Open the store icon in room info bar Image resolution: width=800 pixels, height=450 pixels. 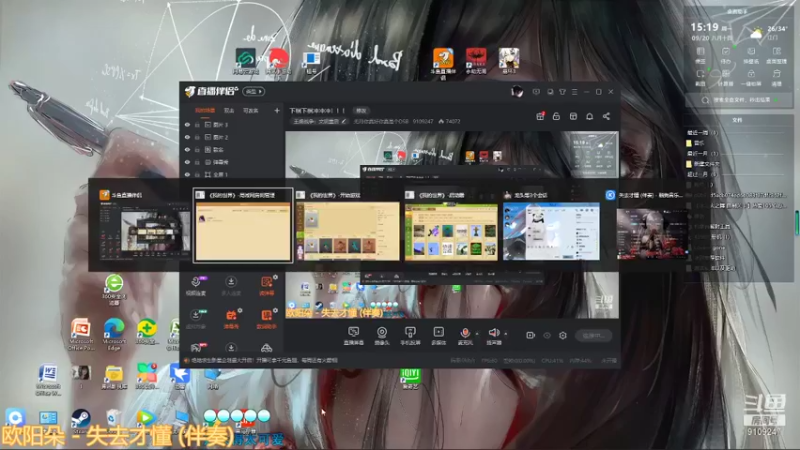[573, 116]
